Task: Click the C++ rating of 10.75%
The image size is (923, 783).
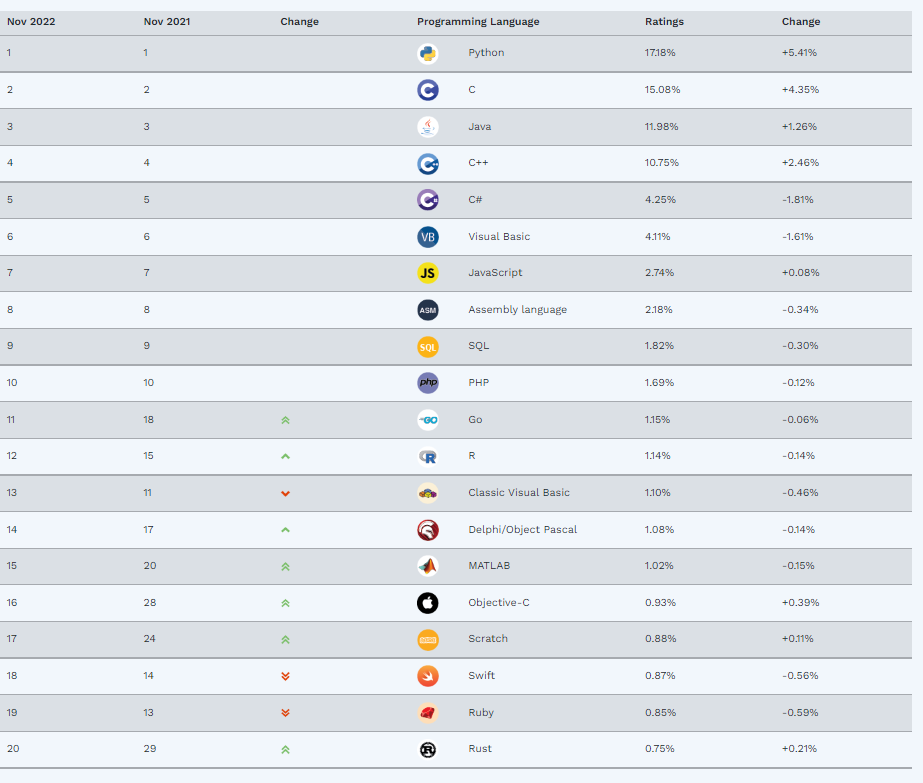Action: click(662, 162)
